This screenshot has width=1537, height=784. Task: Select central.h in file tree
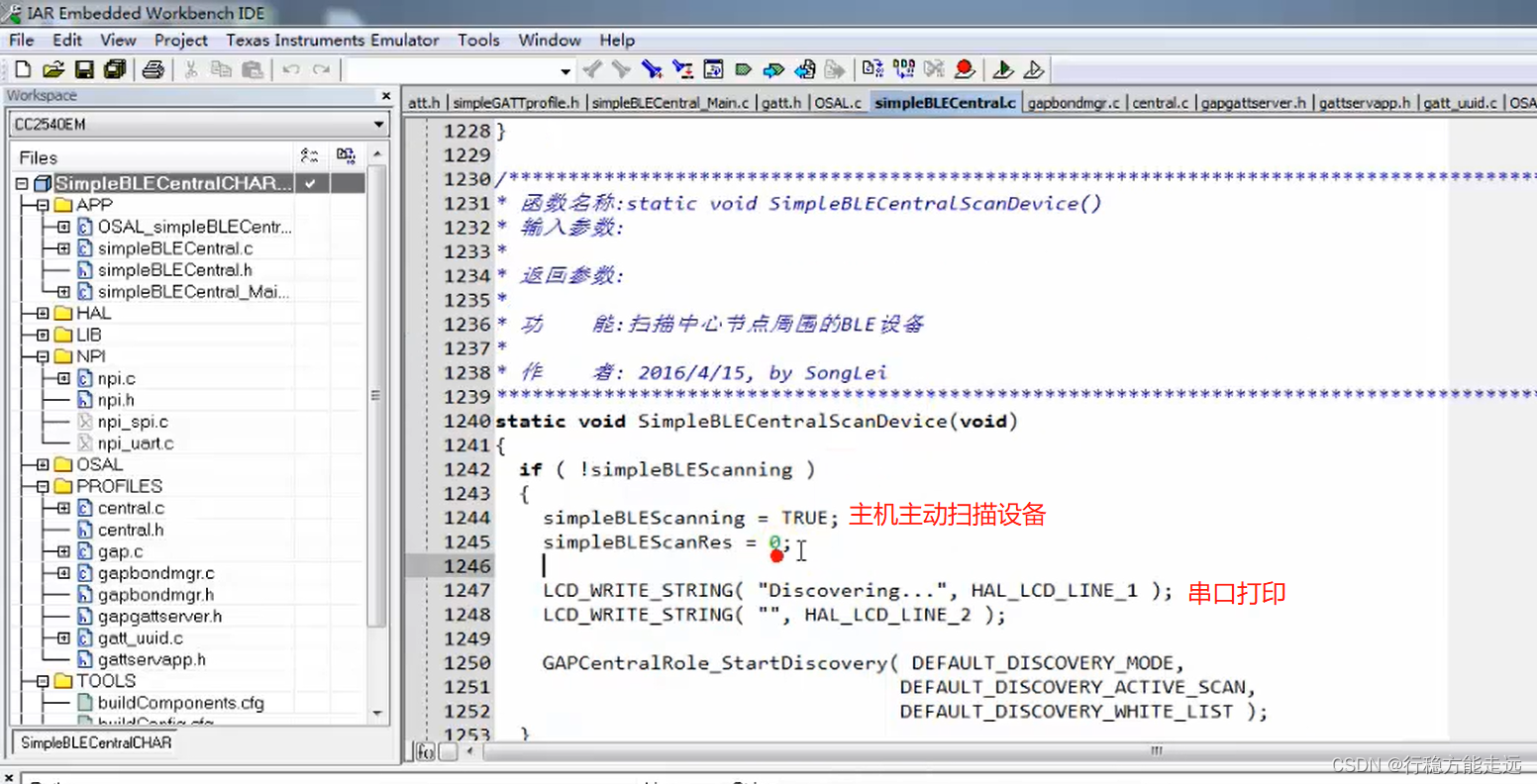coord(131,530)
